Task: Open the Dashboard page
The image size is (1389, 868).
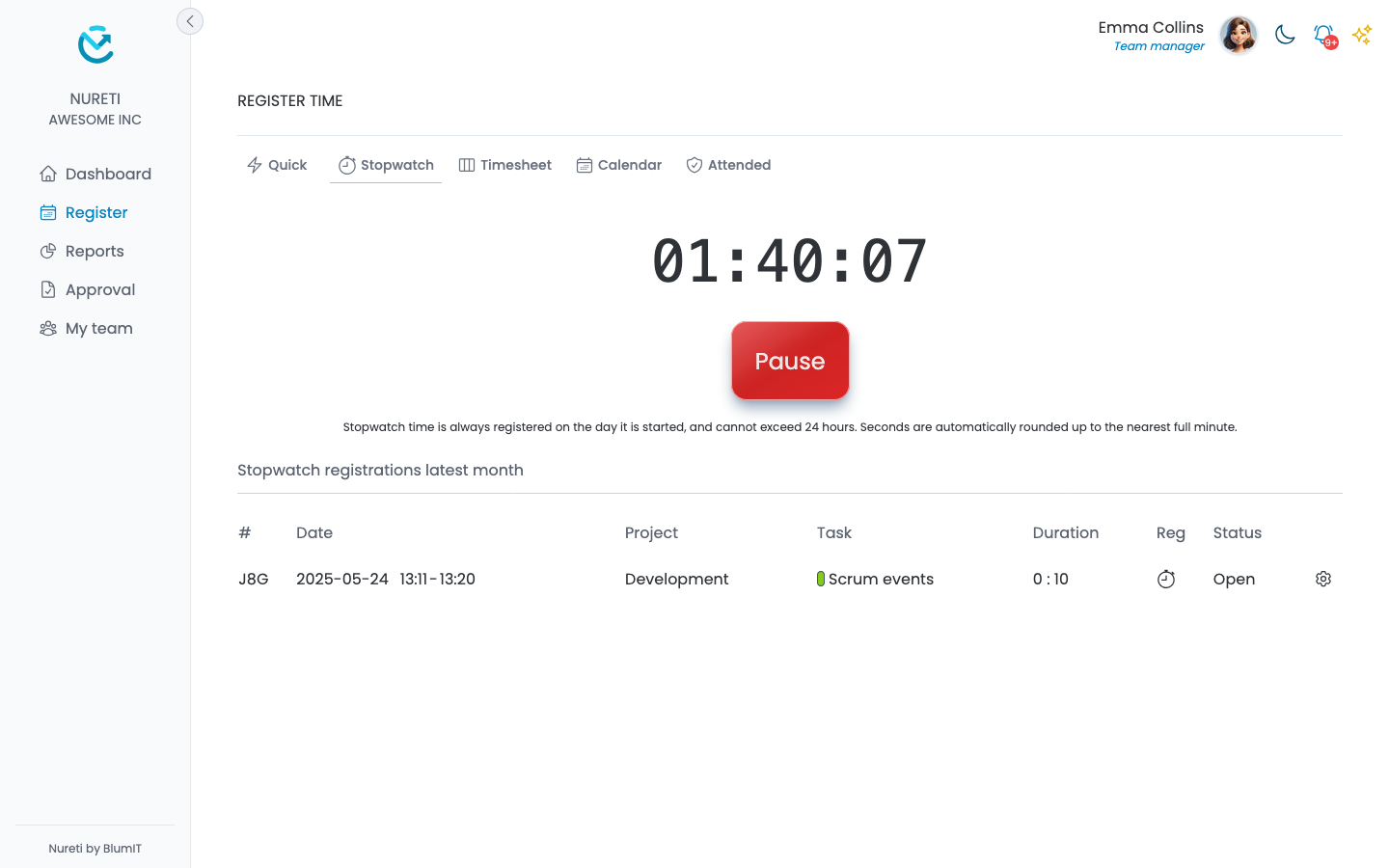Action: (x=95, y=174)
